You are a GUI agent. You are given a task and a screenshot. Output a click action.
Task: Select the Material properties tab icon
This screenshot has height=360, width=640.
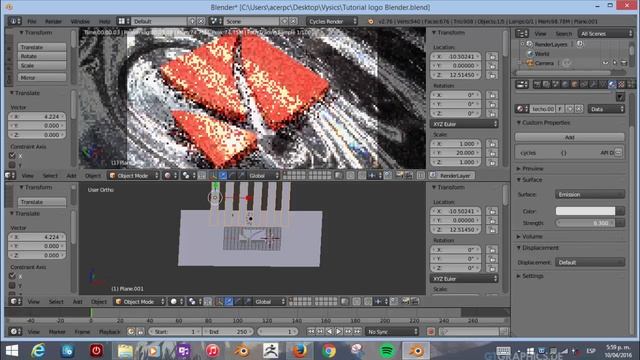612,84
